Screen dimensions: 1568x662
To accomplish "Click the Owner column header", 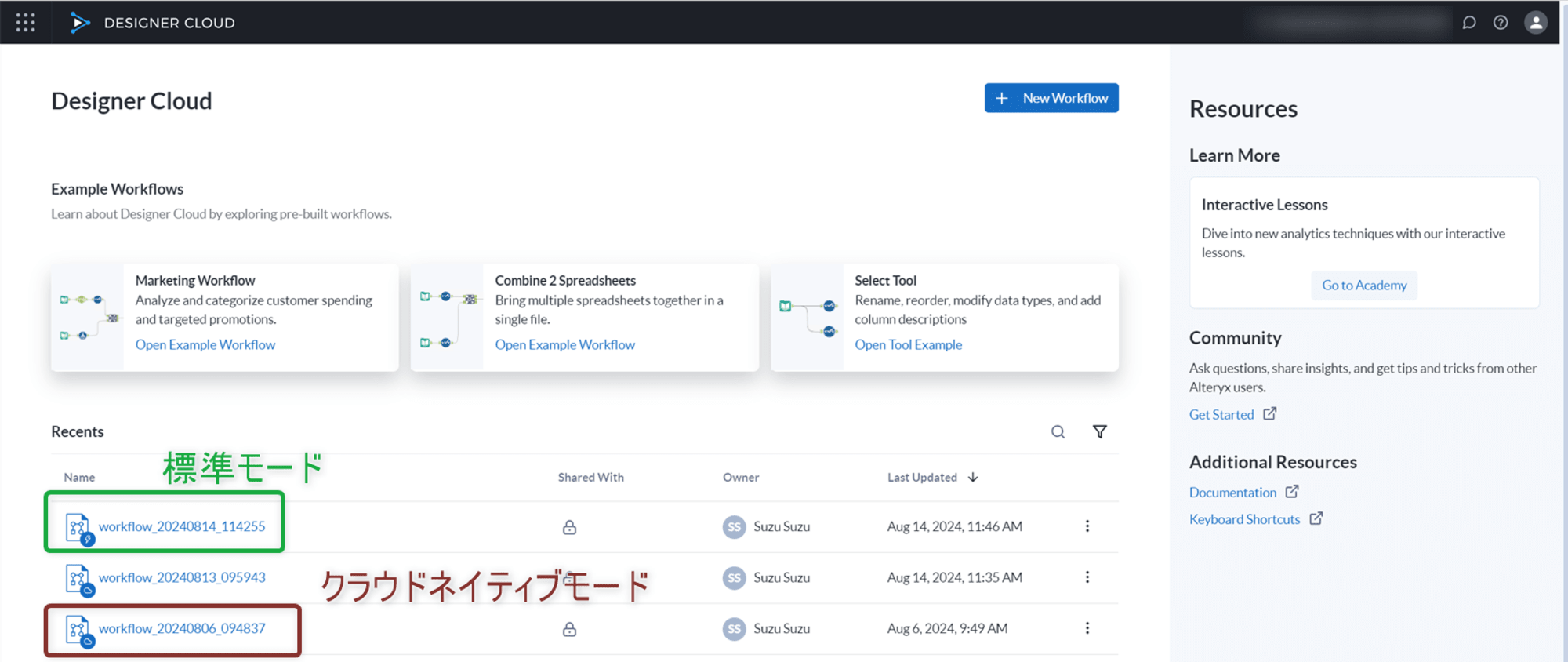I will pos(741,477).
